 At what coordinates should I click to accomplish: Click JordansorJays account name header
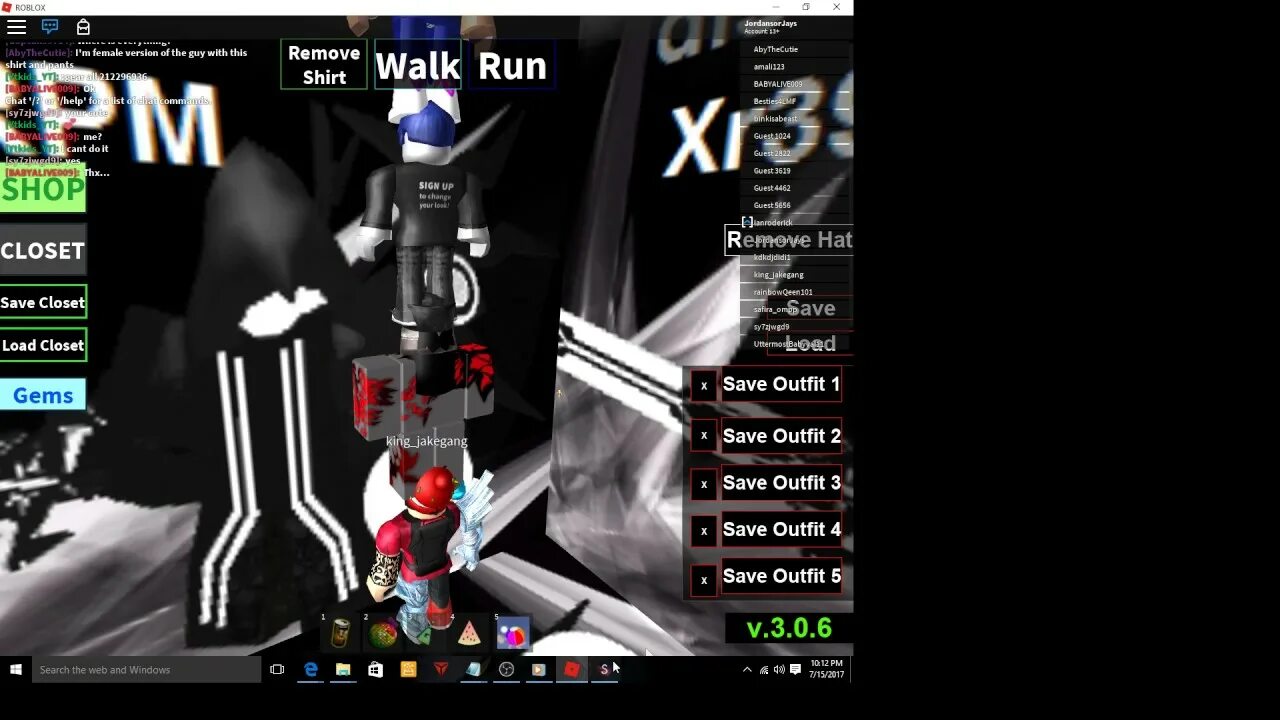[771, 23]
